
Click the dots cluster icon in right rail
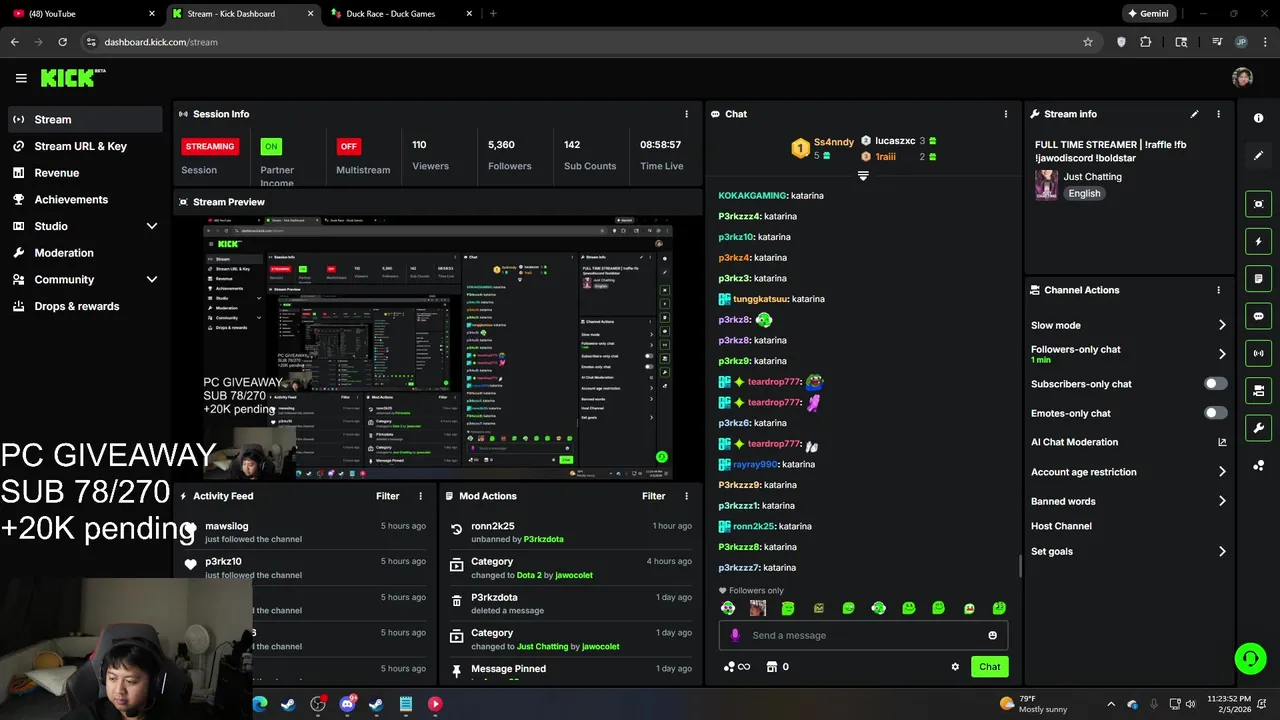[1259, 466]
